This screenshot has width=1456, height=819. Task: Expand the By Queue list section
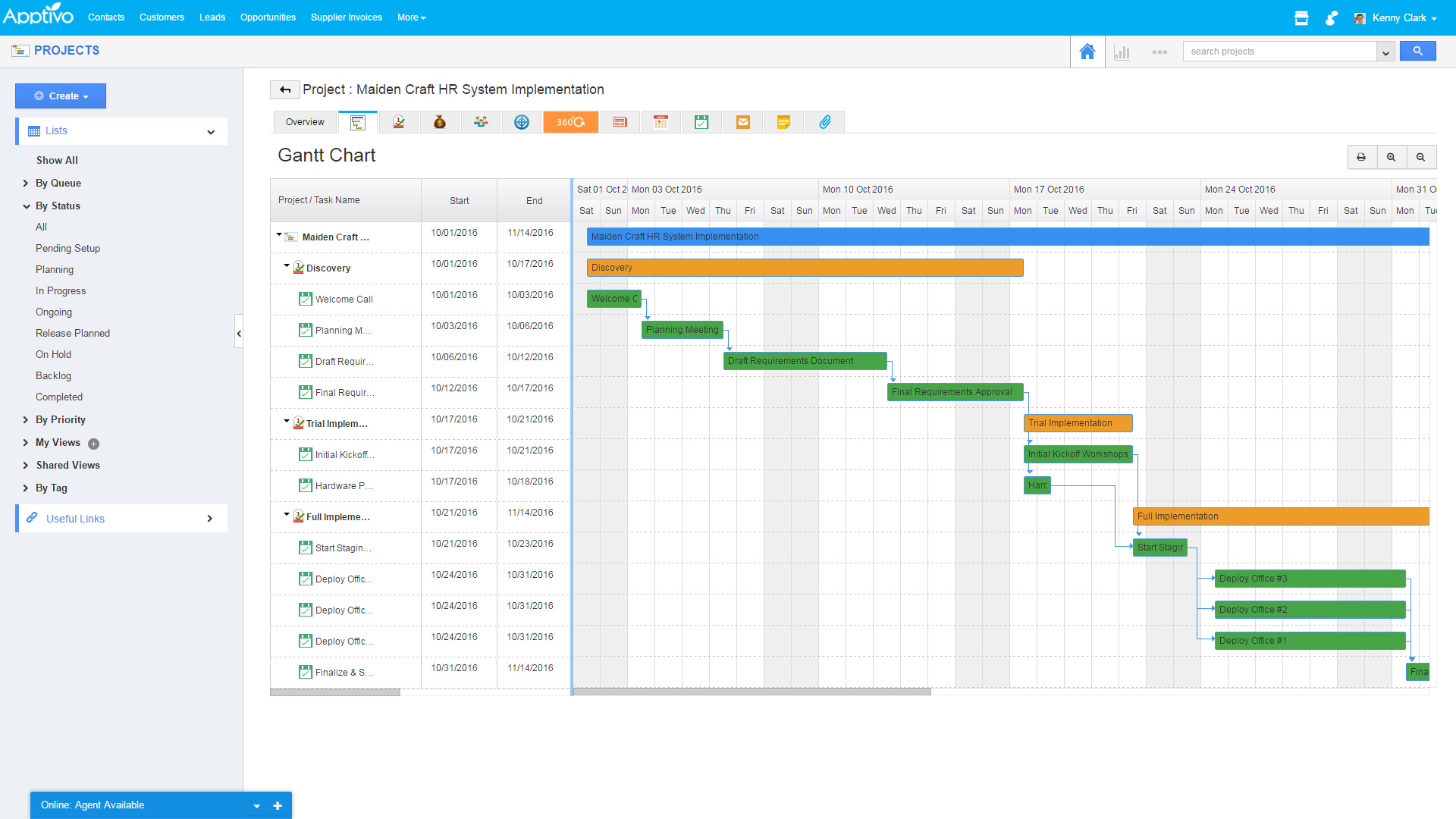tap(26, 184)
